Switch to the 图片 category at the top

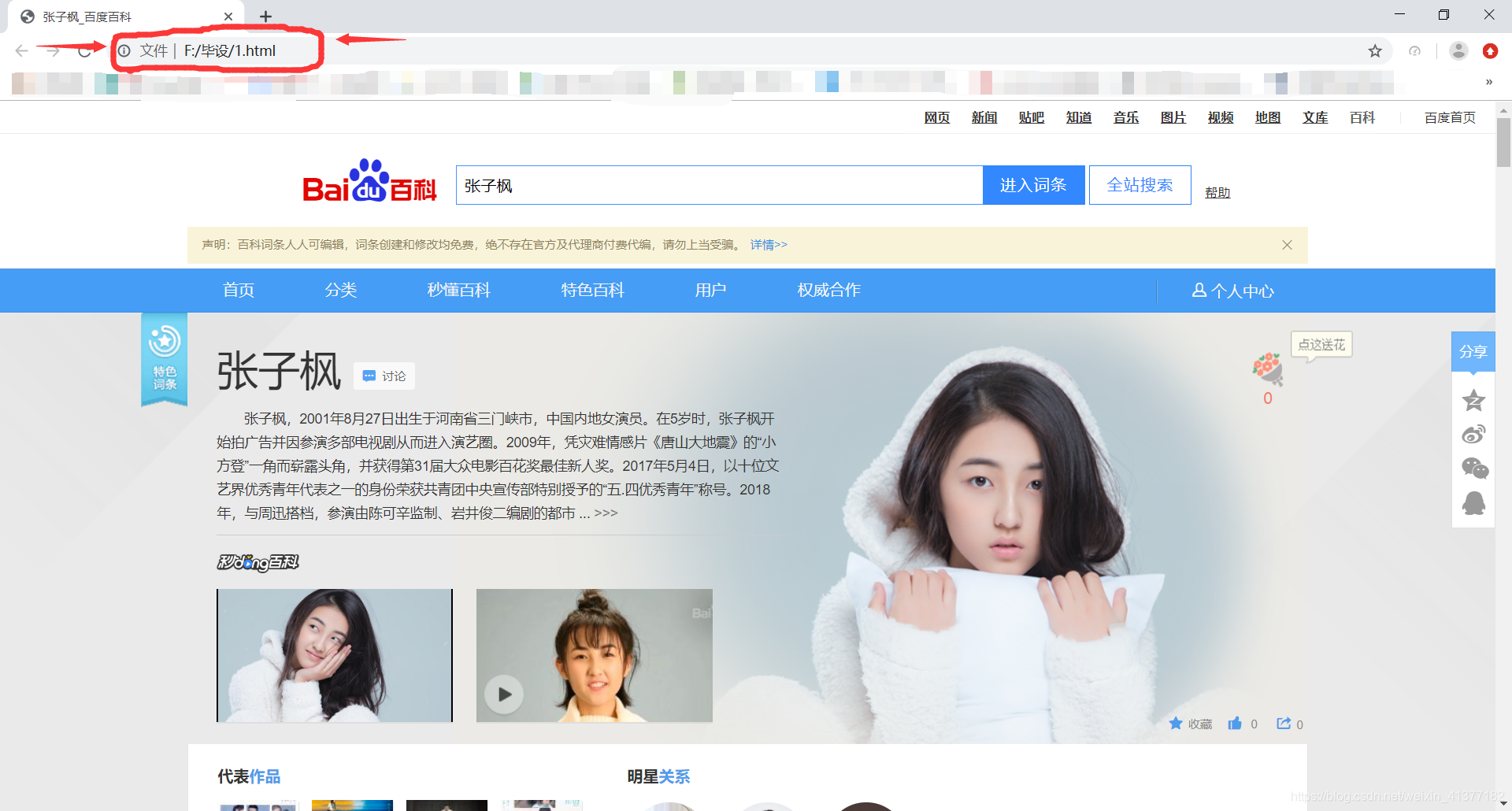[x=1173, y=117]
